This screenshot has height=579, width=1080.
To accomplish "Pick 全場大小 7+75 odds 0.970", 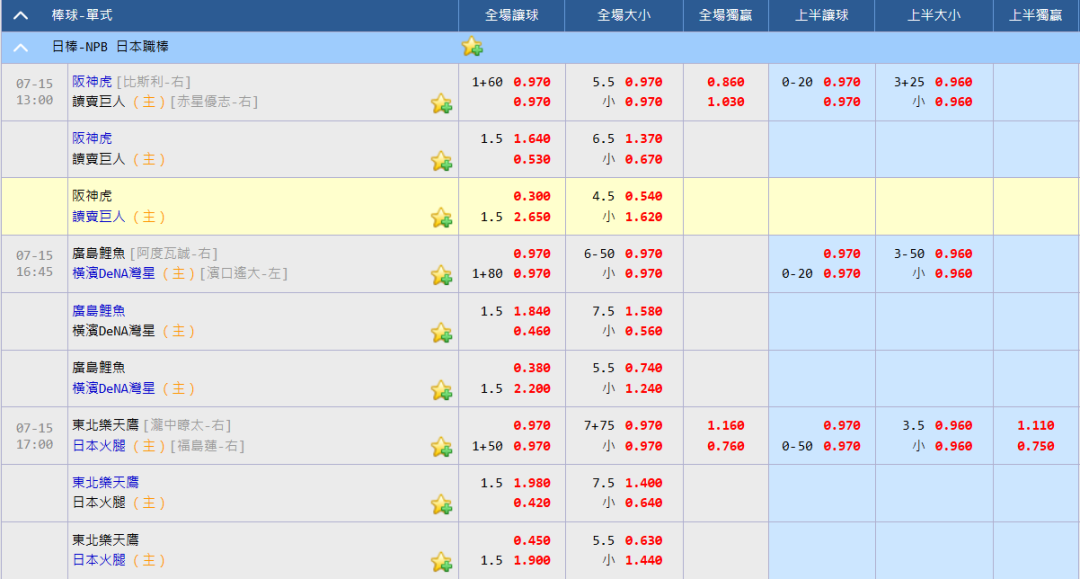I will click(x=644, y=426).
